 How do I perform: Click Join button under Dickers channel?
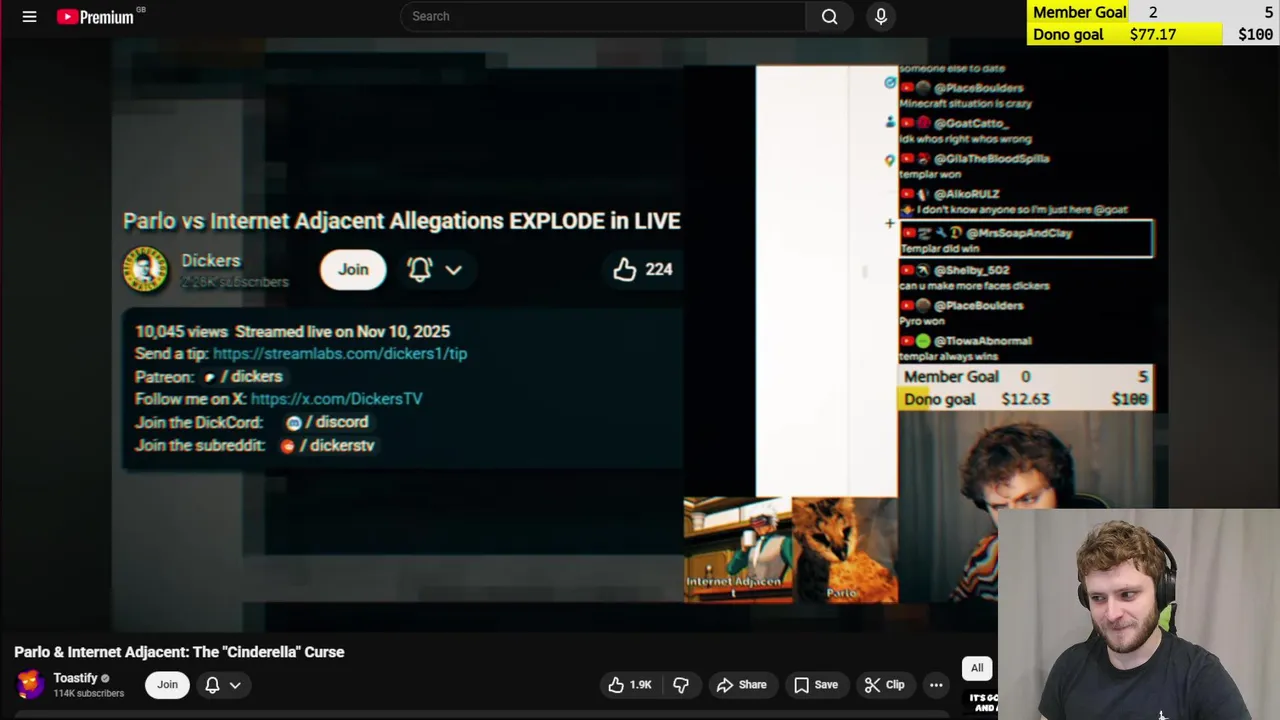353,269
